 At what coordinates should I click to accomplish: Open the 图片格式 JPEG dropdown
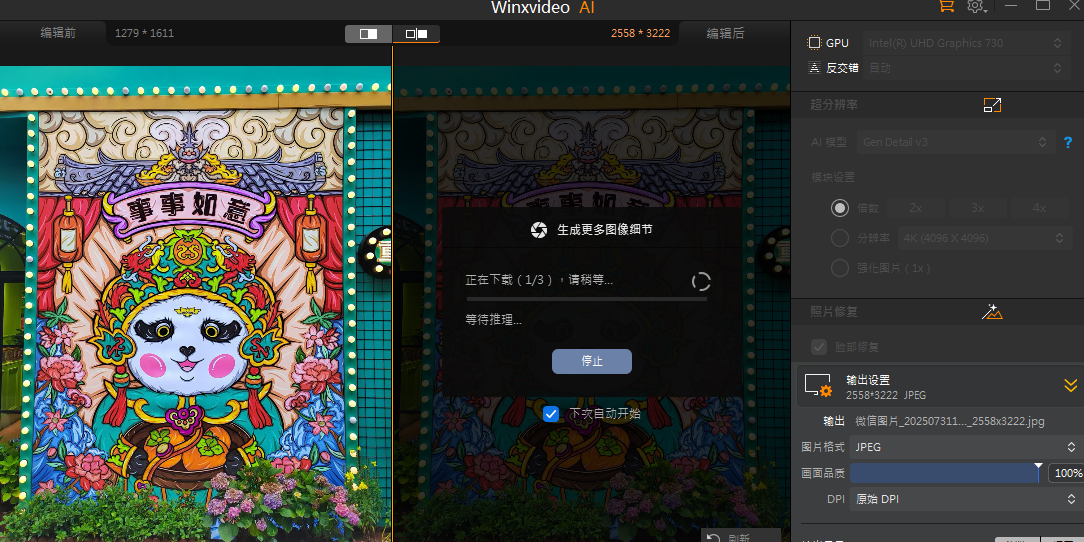[x=964, y=447]
